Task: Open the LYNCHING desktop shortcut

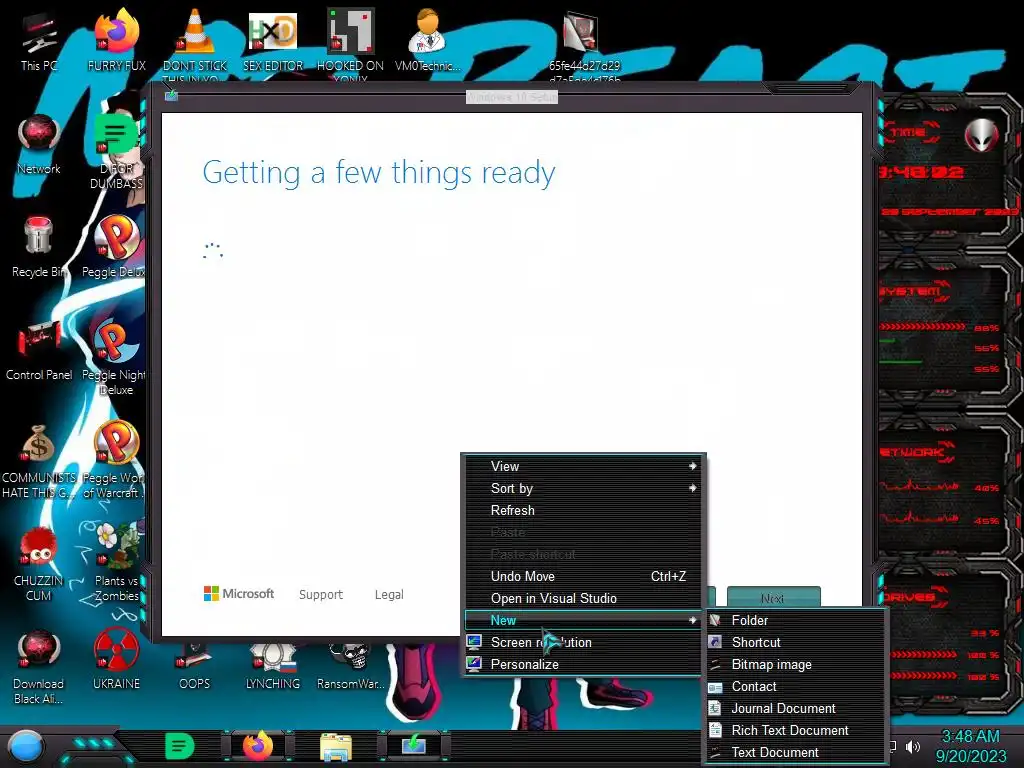Action: 273,666
